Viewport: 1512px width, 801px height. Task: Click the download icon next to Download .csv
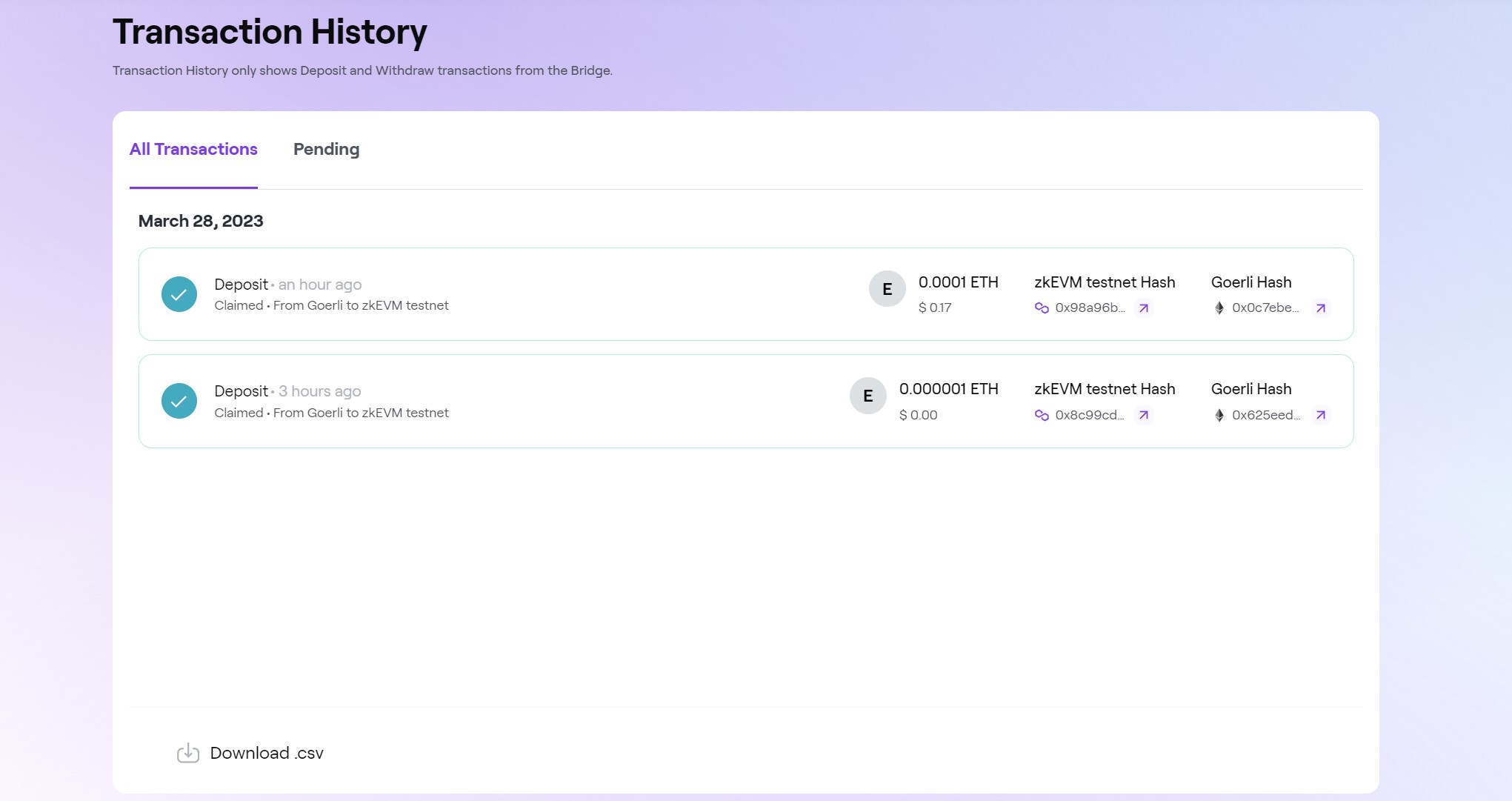point(188,753)
